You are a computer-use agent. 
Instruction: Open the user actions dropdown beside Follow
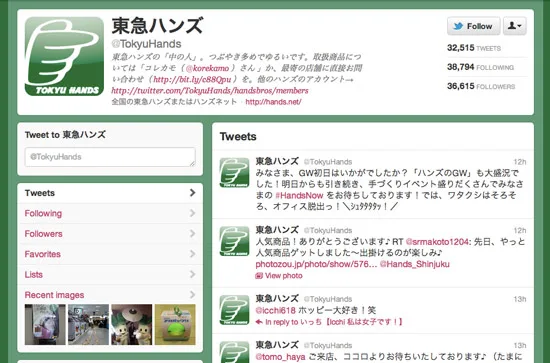point(515,26)
